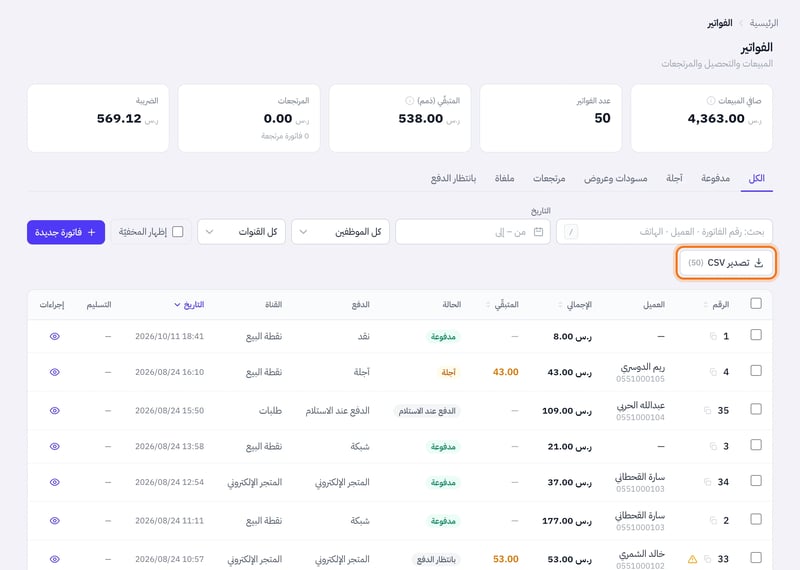Click customer name عبدالله الحربي
800x570 pixels.
[x=640, y=406]
